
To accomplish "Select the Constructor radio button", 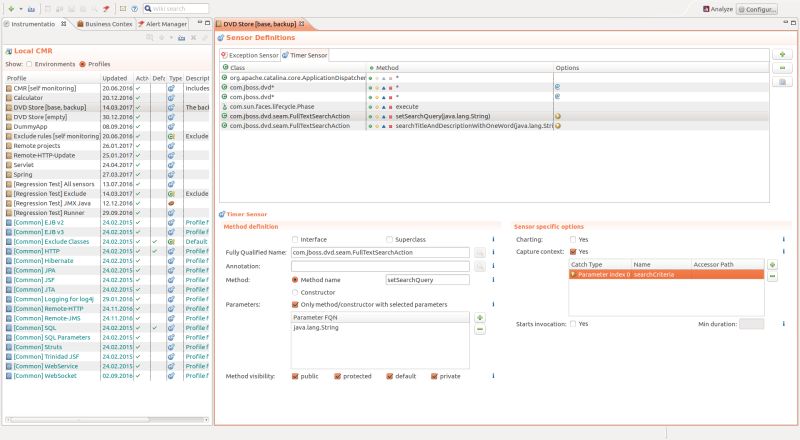I will (295, 292).
